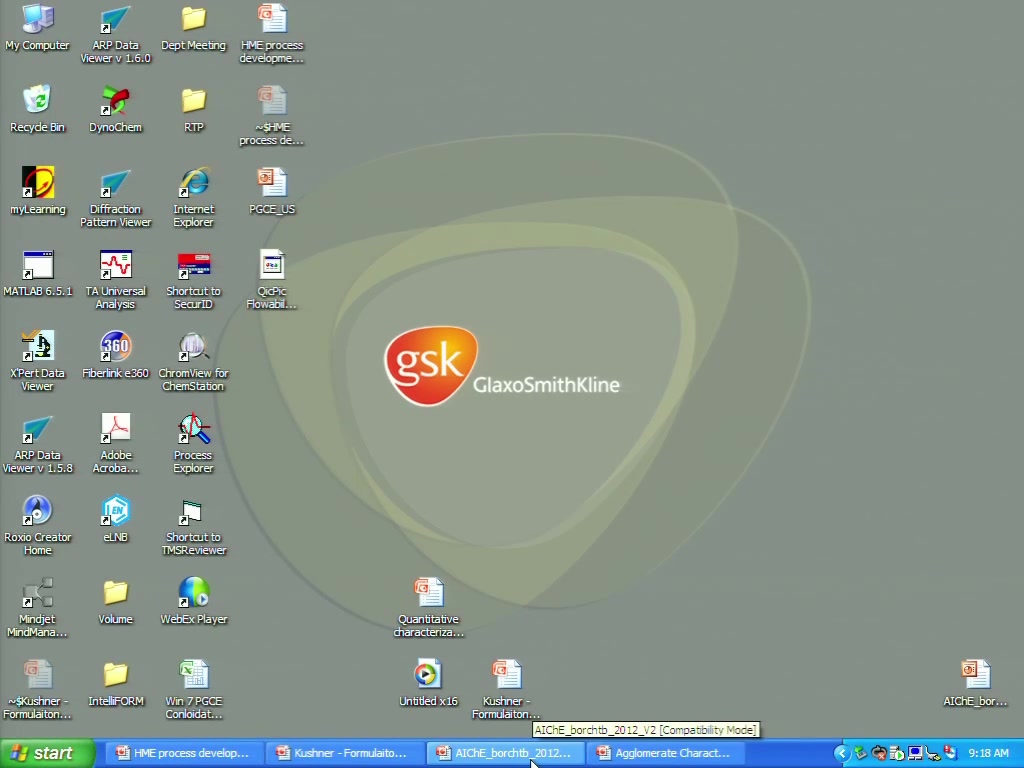Open the Recycle Bin
This screenshot has width=1024, height=768.
(37, 109)
